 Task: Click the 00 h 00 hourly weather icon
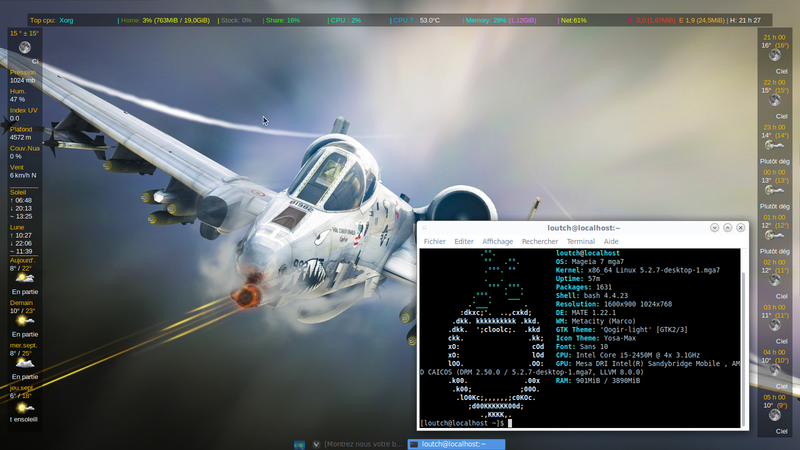773,190
